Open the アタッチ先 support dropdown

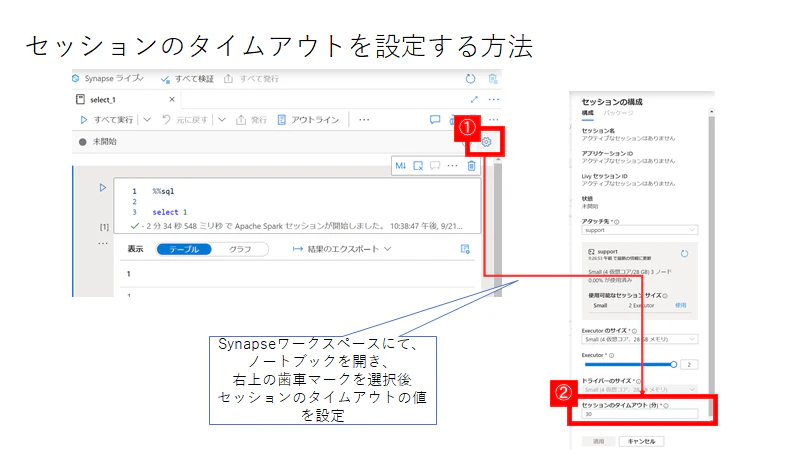point(639,230)
